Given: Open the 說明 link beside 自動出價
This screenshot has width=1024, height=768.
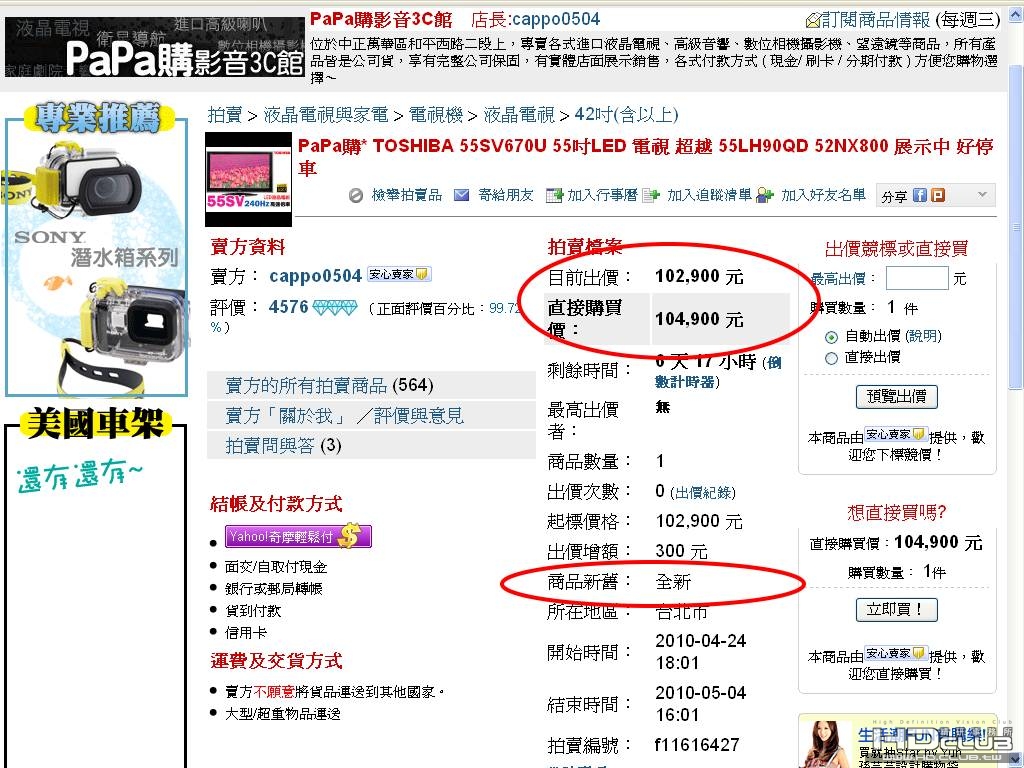Looking at the screenshot, I should (923, 336).
